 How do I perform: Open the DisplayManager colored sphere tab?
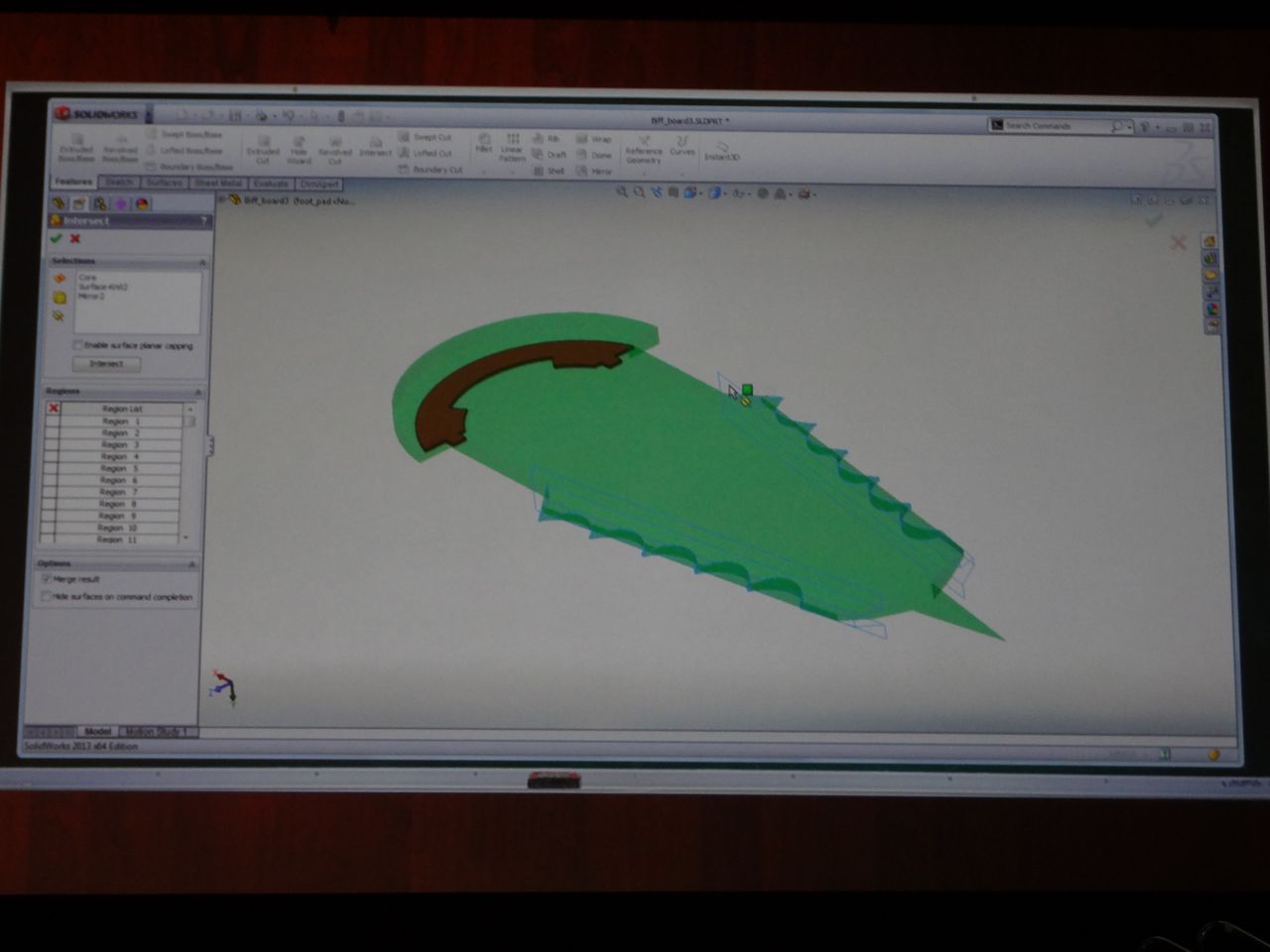(142, 203)
